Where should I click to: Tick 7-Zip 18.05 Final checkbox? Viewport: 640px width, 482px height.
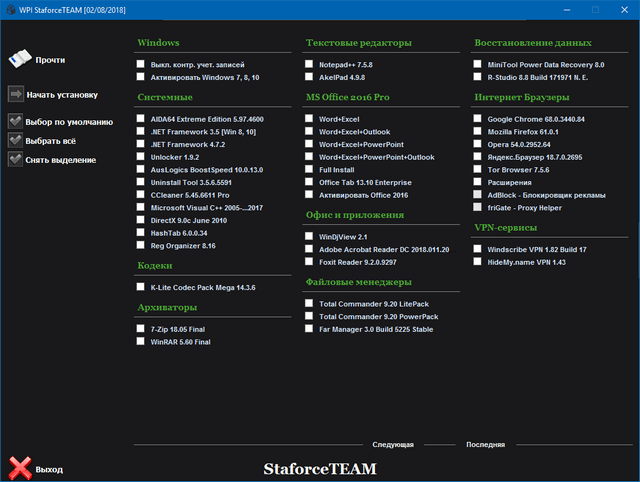(x=140, y=329)
